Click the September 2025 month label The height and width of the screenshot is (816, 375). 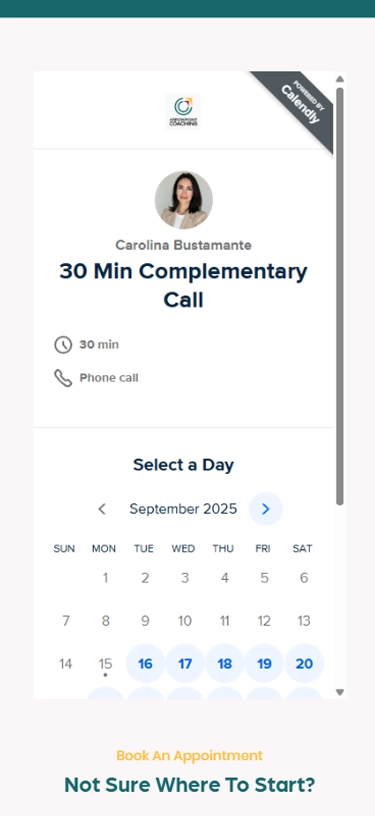(x=183, y=509)
